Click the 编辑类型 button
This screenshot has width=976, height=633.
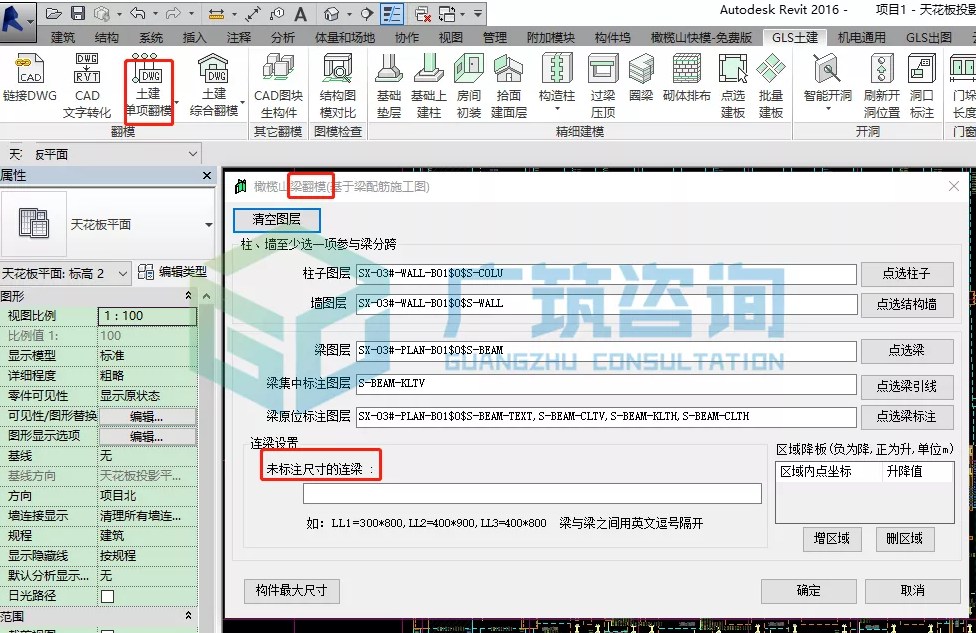[172, 273]
